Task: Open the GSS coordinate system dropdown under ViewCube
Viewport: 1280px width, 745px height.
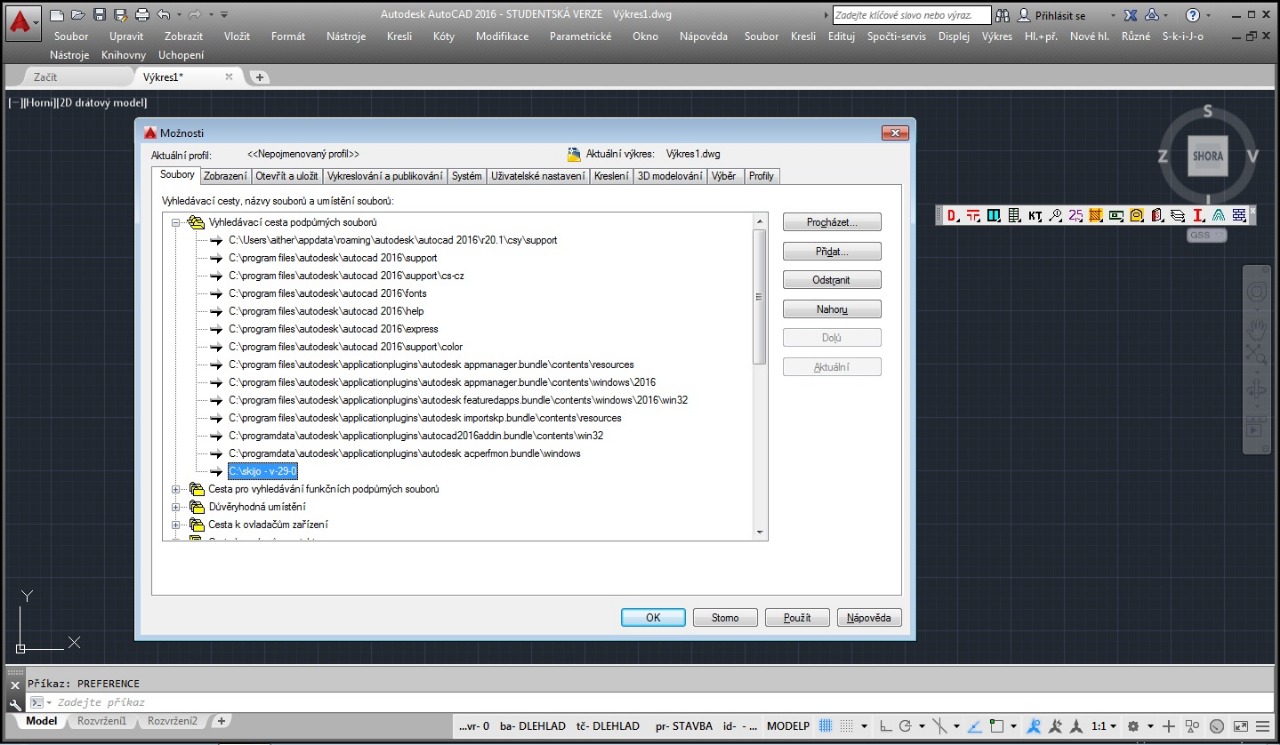Action: tap(1207, 236)
